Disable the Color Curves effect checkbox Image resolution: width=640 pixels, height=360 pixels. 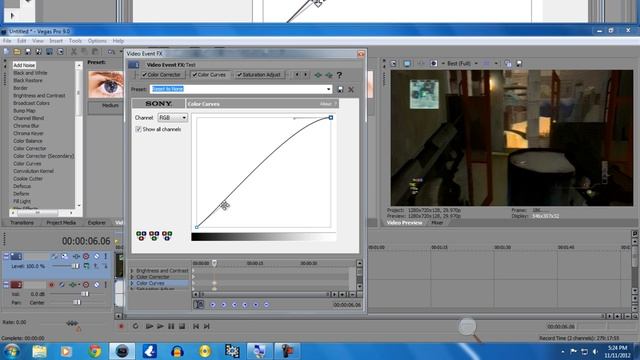(195, 75)
